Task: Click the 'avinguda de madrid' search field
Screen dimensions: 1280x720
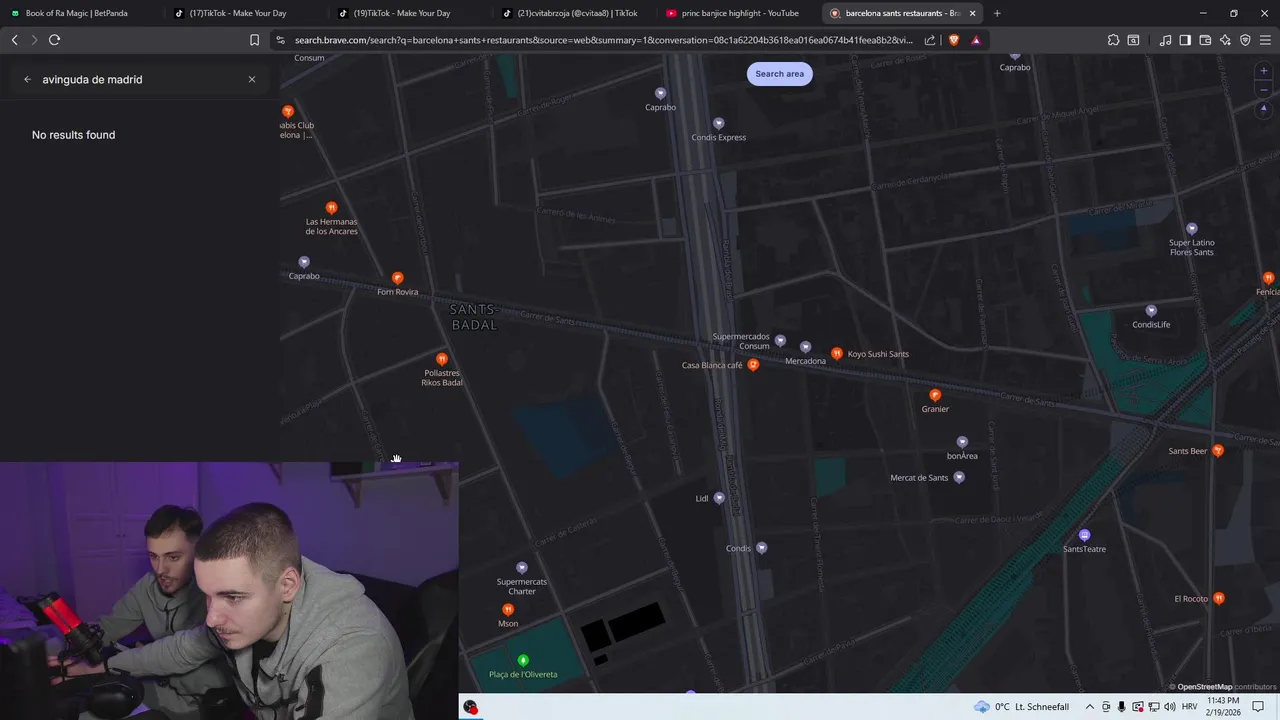Action: pos(140,79)
